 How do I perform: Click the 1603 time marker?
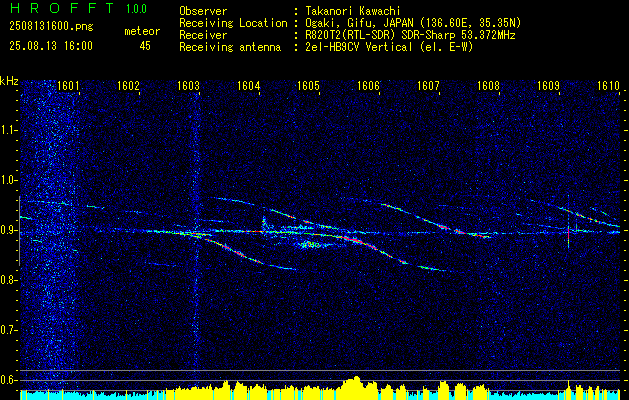[188, 86]
